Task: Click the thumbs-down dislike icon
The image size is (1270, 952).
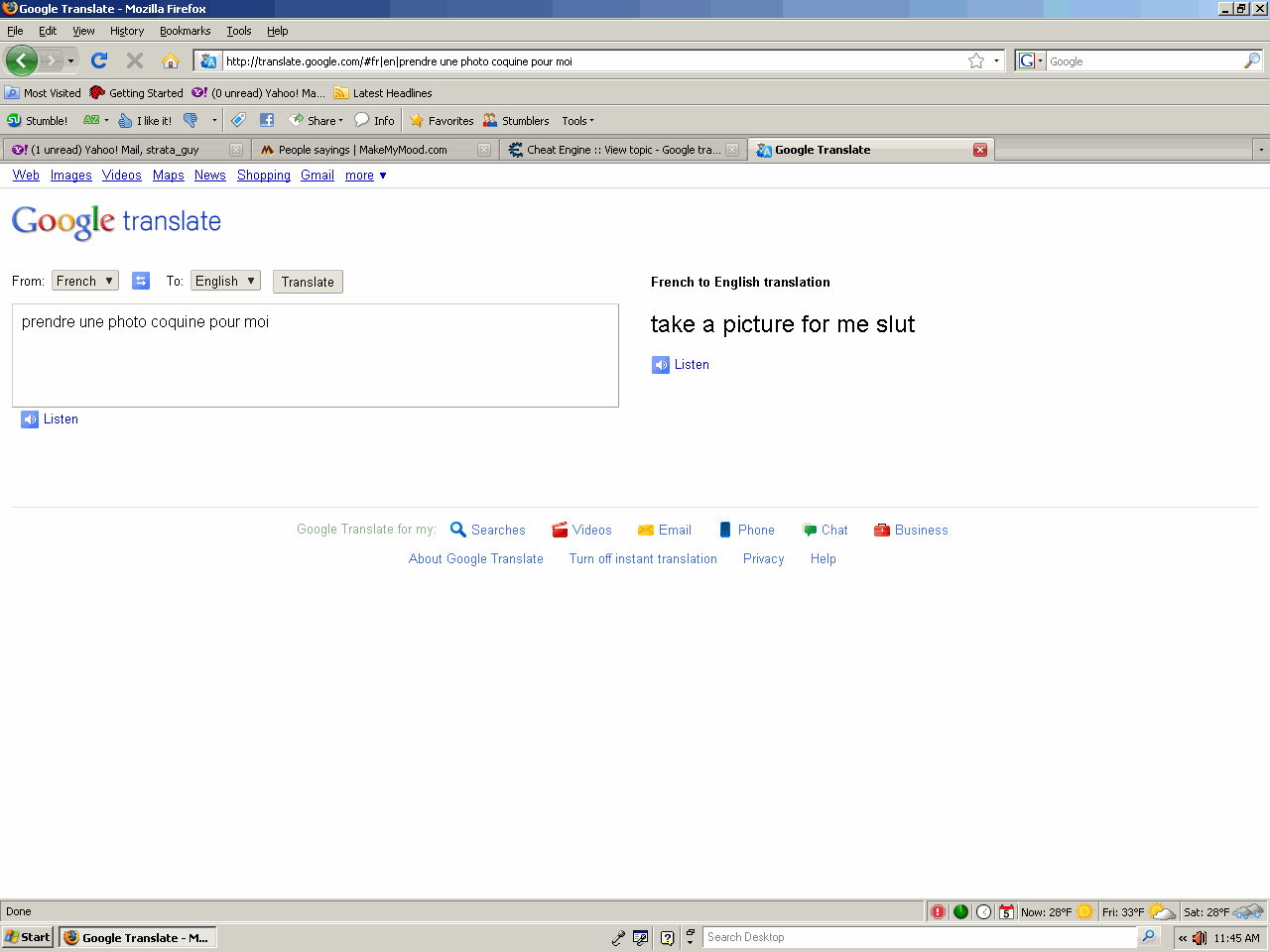Action: tap(189, 120)
